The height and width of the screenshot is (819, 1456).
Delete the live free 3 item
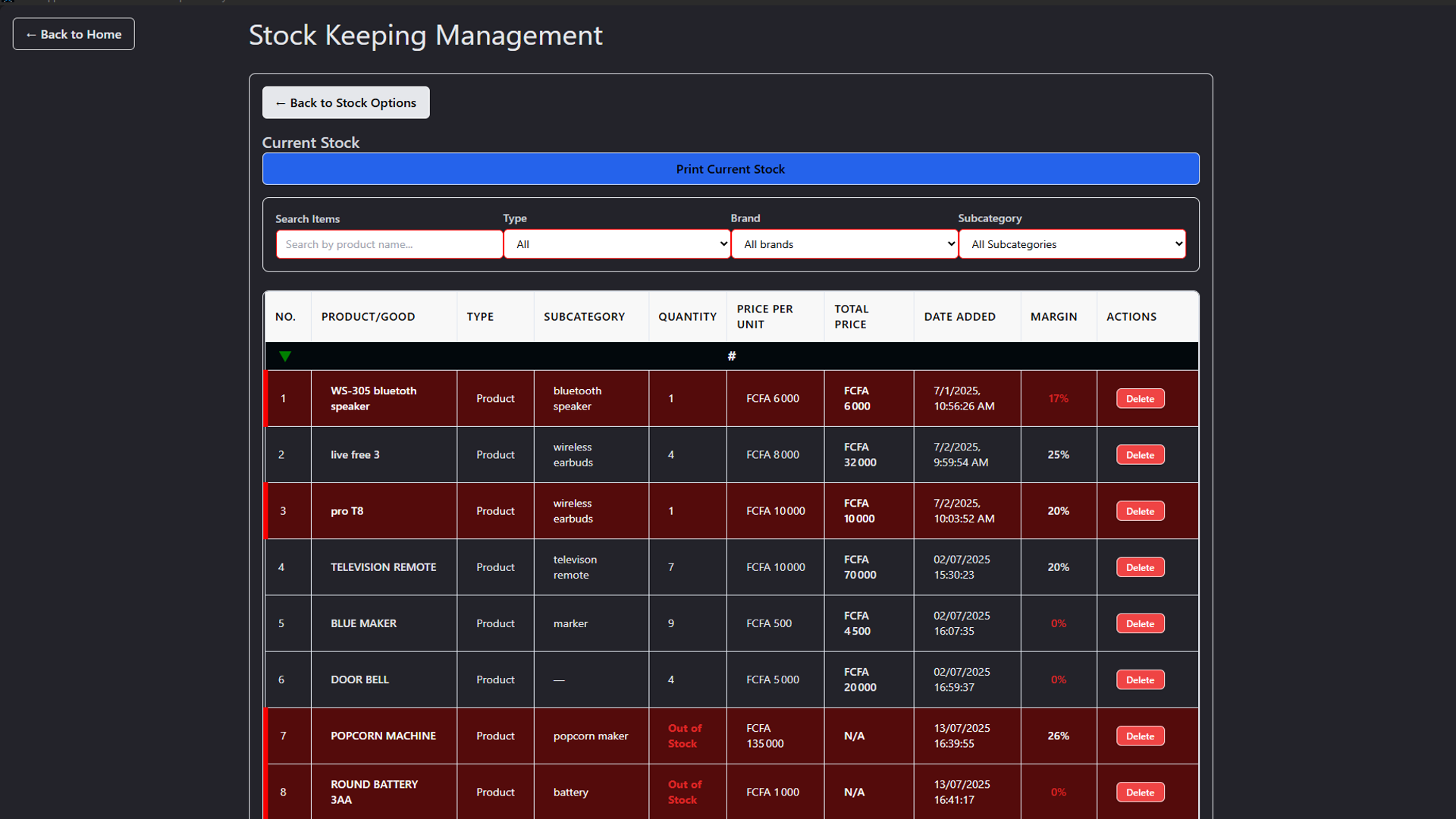point(1140,455)
